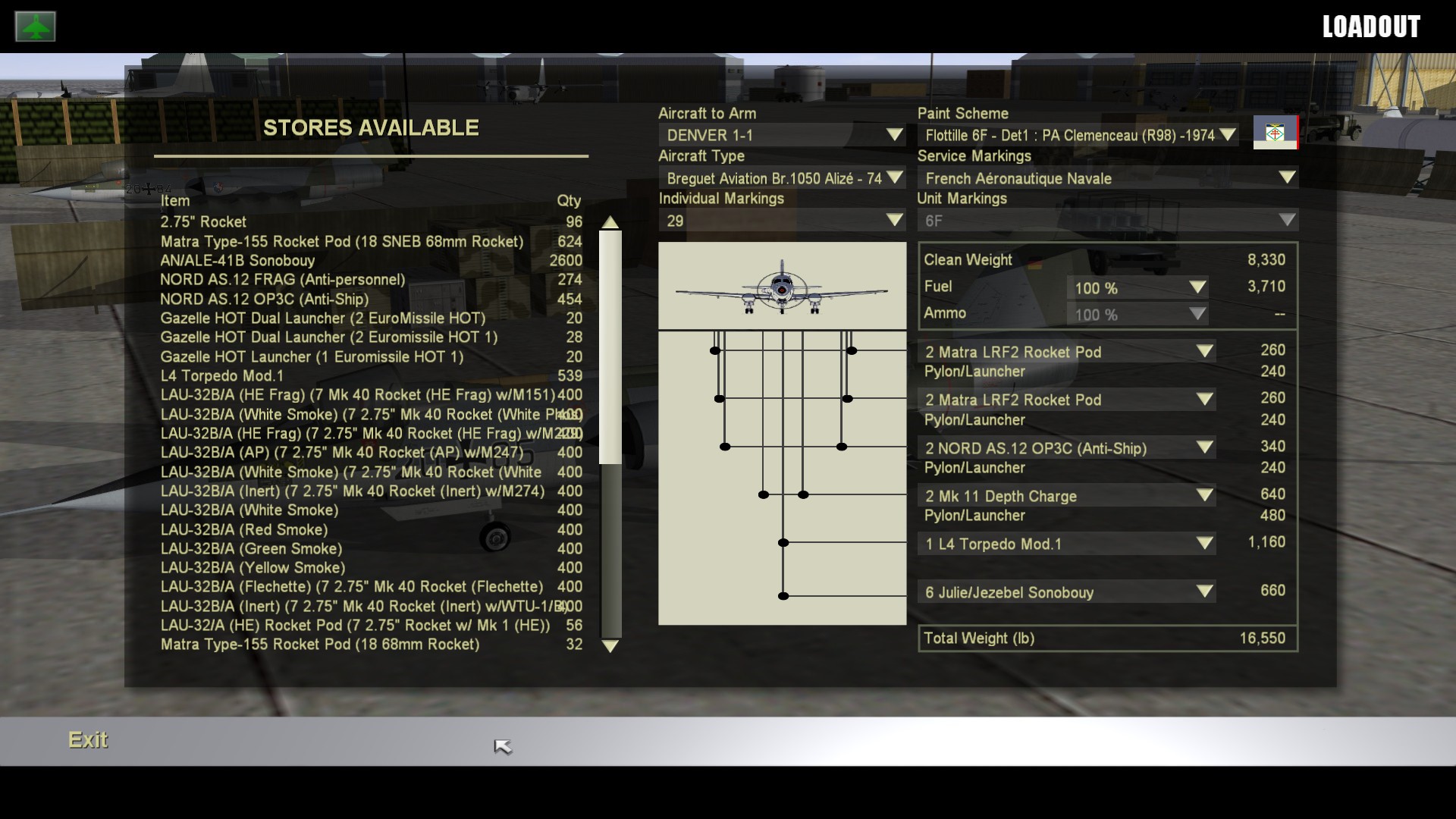
Task: Open the first Matra LRF2 Rocket Pod dropdown
Action: (1067, 352)
